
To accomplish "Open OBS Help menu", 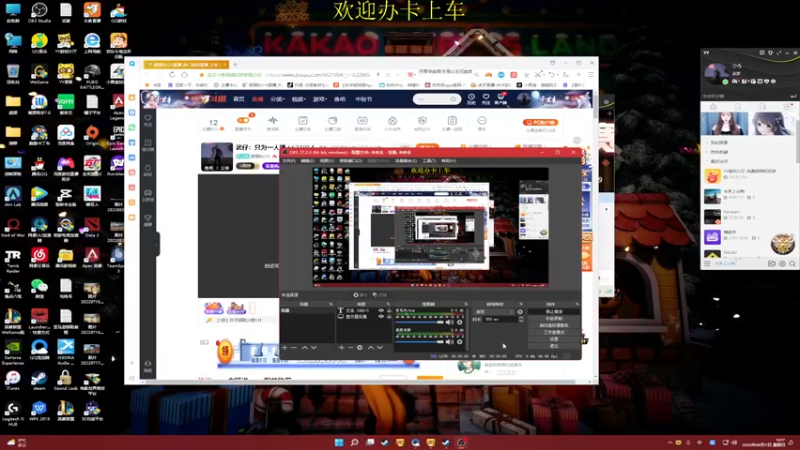I will 448,161.
